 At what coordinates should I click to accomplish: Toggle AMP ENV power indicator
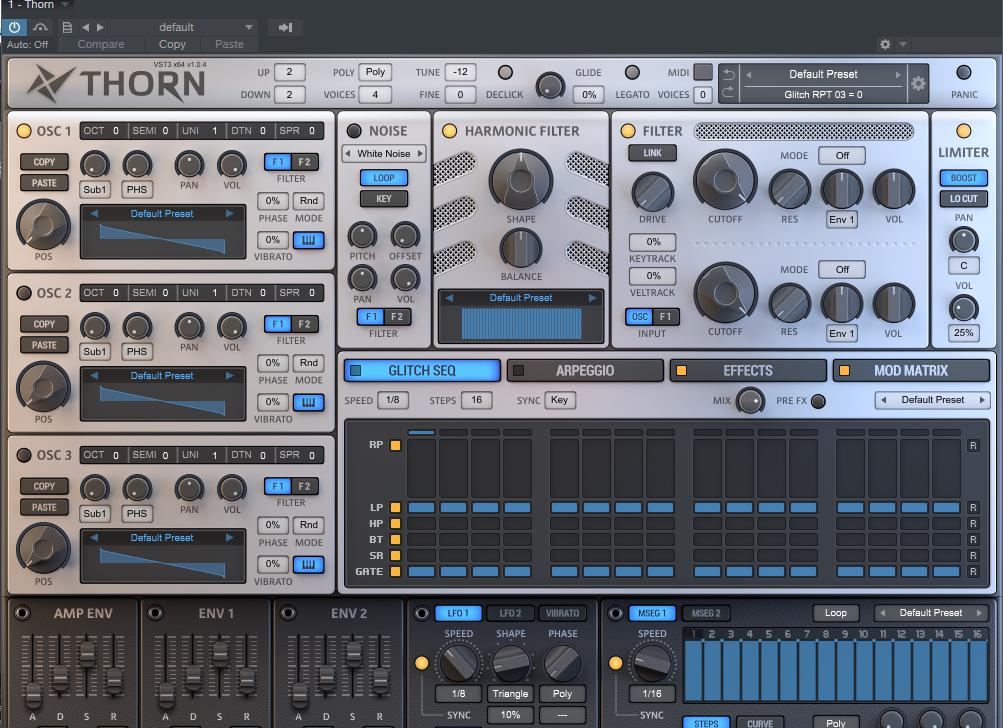22,613
